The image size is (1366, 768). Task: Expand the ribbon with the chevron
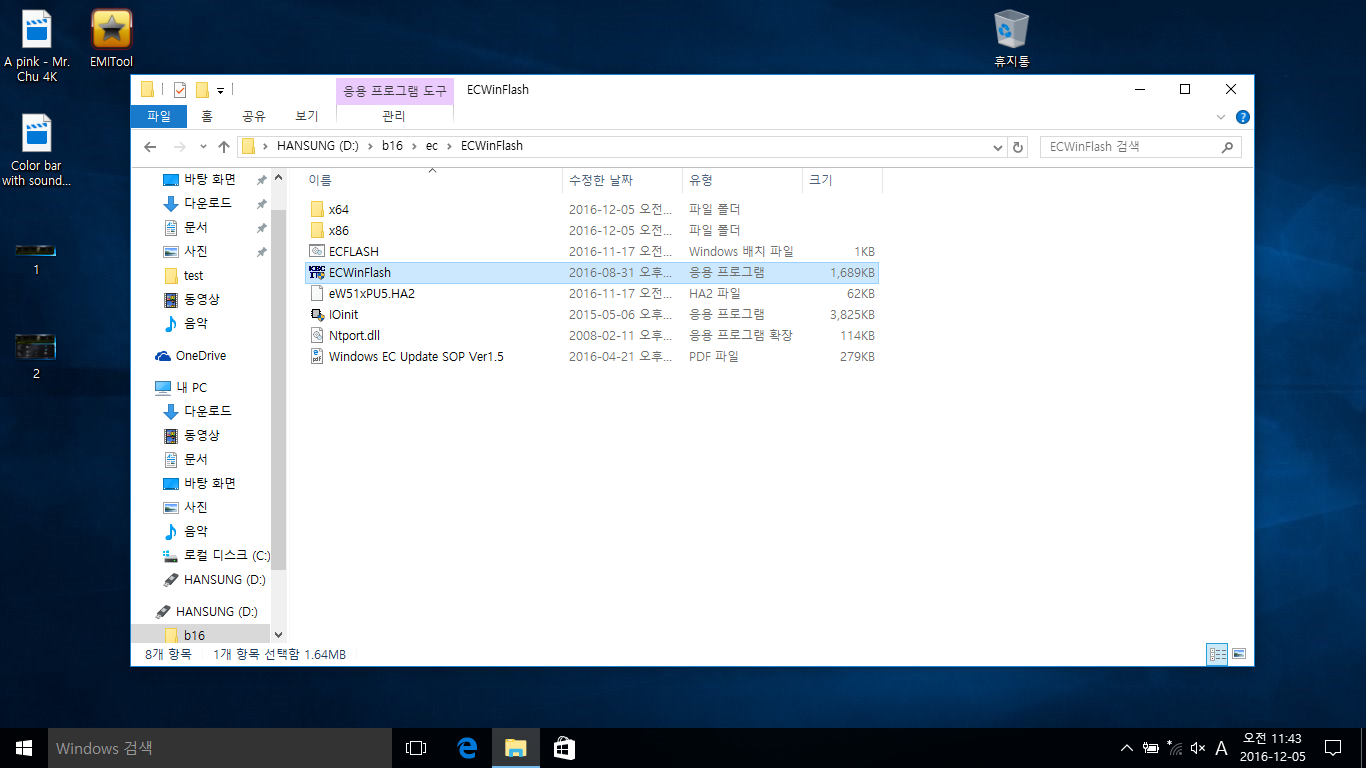(1220, 117)
